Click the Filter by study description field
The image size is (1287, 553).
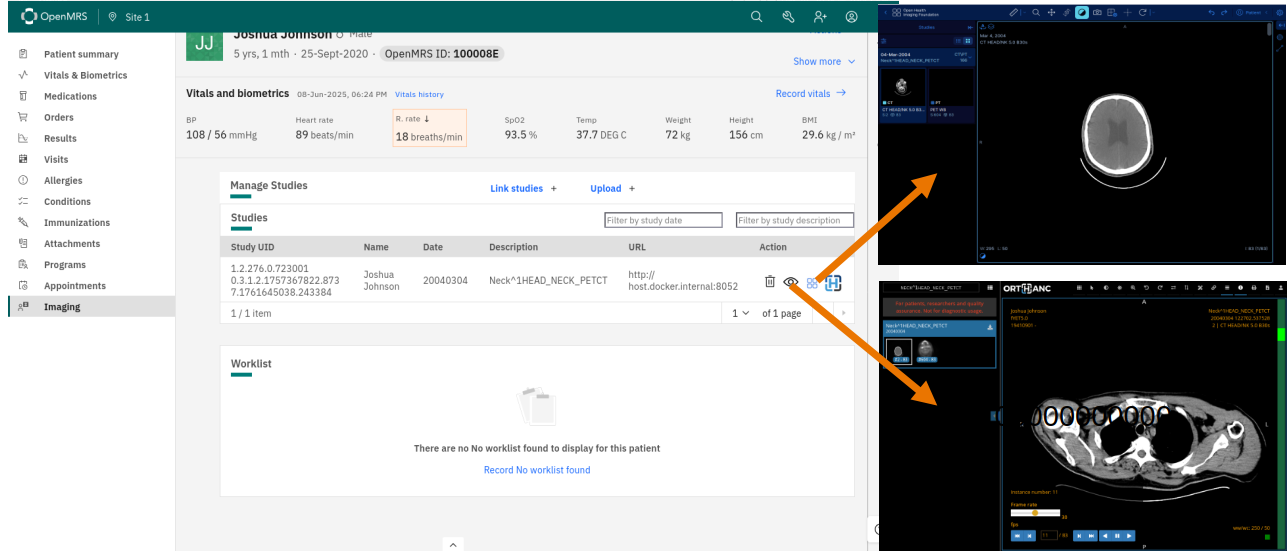[794, 220]
